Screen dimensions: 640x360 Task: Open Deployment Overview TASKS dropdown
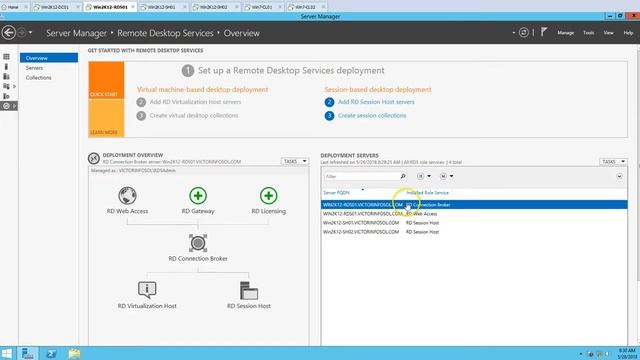click(x=295, y=162)
